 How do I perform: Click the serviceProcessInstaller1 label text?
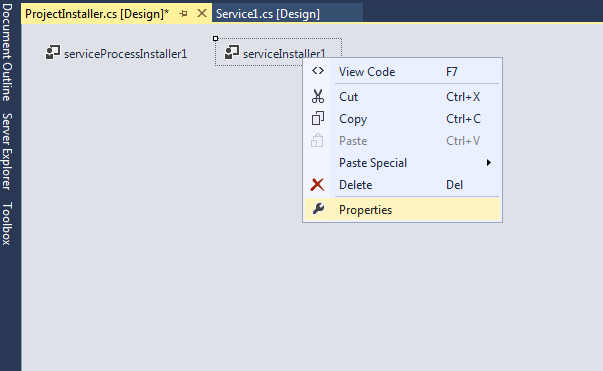125,54
